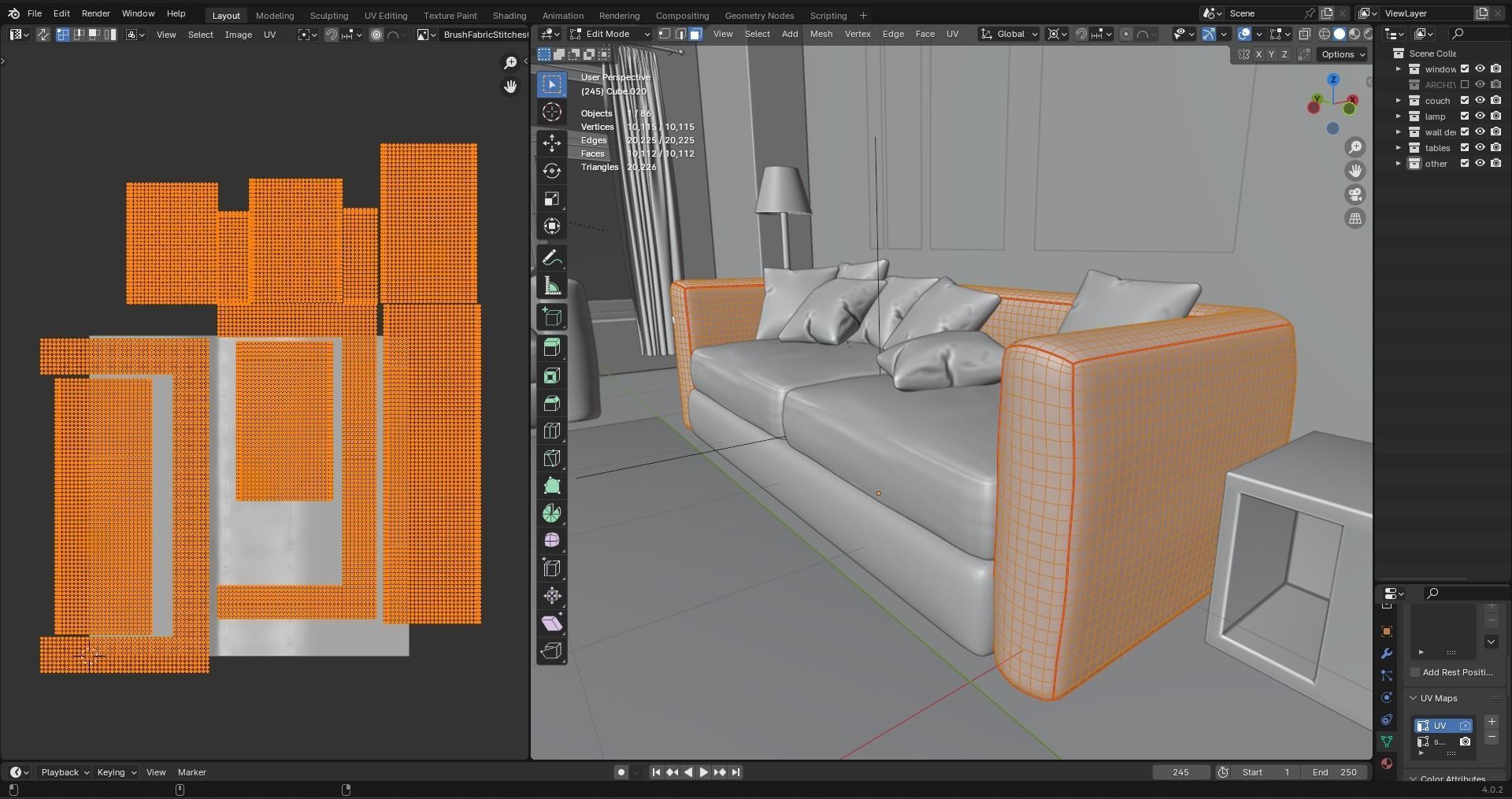Select the Shrink/Fatten tool
This screenshot has width=1512, height=799.
pos(552,596)
